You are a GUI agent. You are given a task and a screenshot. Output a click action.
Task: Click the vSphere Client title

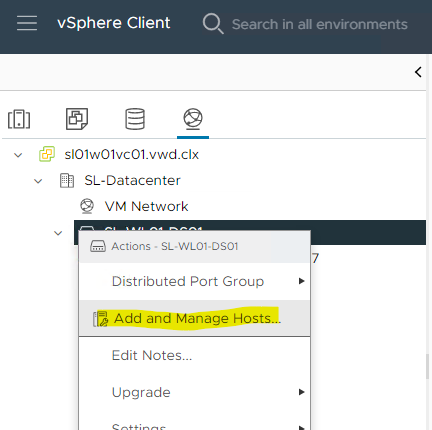pos(114,23)
